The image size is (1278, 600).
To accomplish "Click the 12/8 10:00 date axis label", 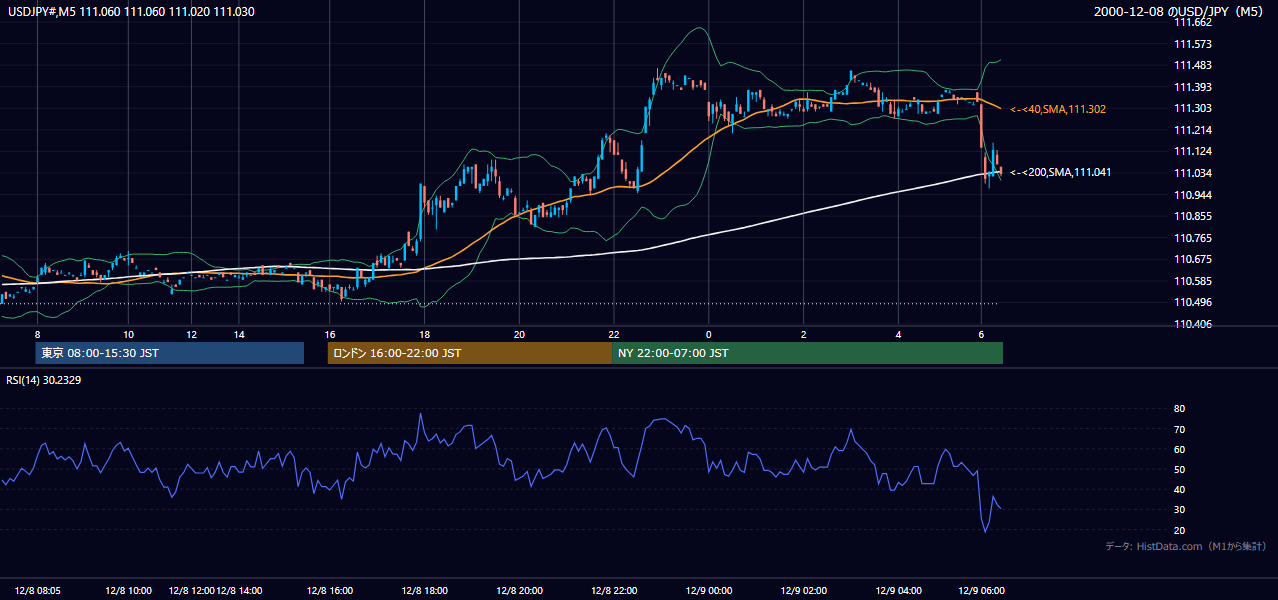I will coord(128,590).
